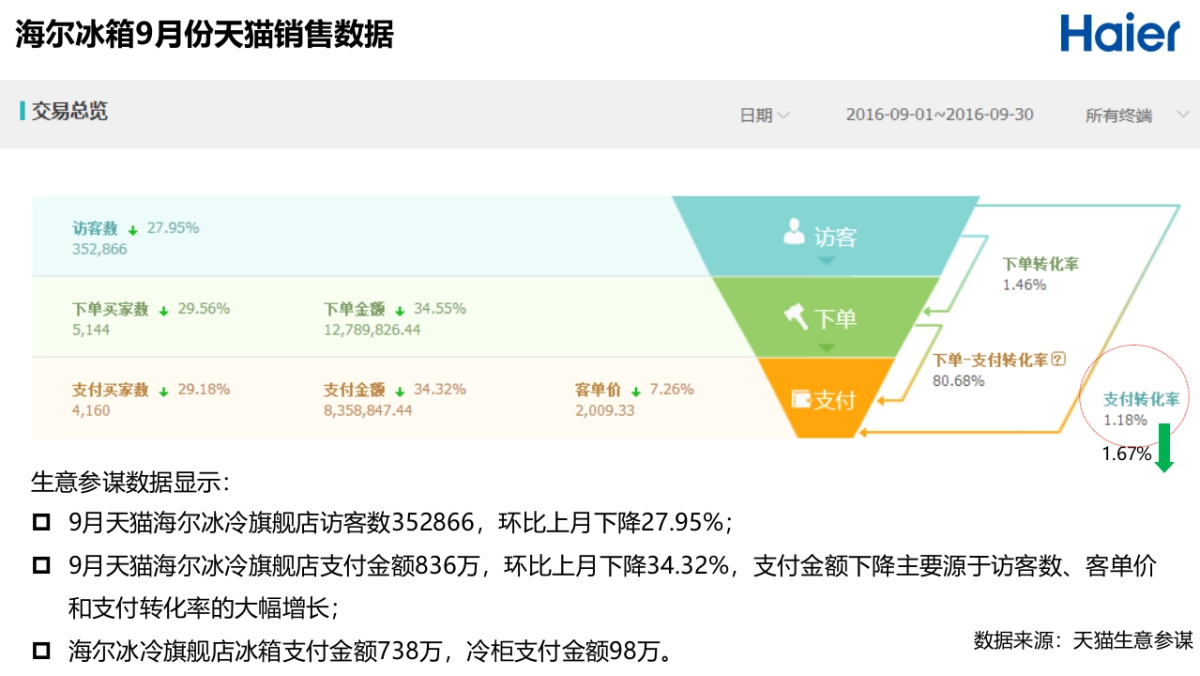The height and width of the screenshot is (676, 1200).
Task: Select the date range 2016-09-01~2016-09-30 field
Action: (x=938, y=114)
